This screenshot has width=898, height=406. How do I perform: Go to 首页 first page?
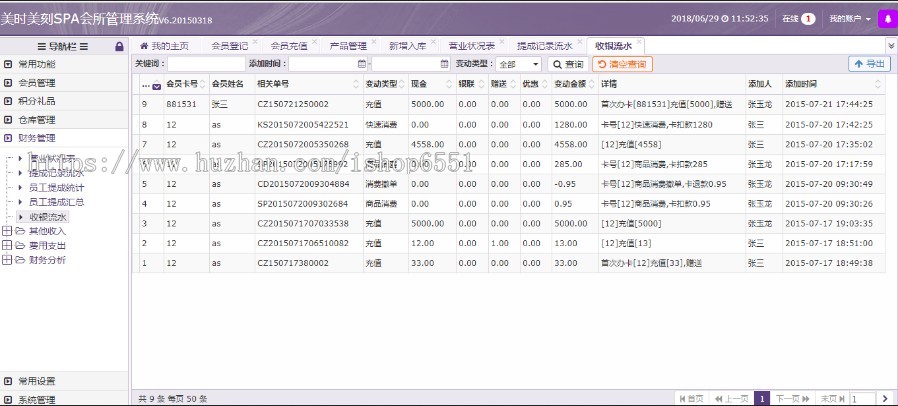tap(691, 399)
